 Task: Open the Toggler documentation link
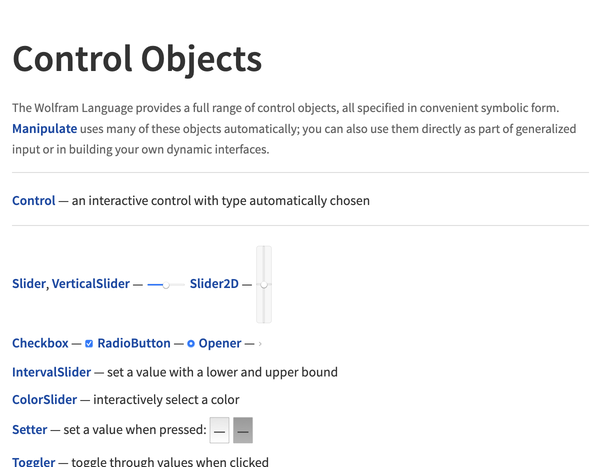point(34,461)
